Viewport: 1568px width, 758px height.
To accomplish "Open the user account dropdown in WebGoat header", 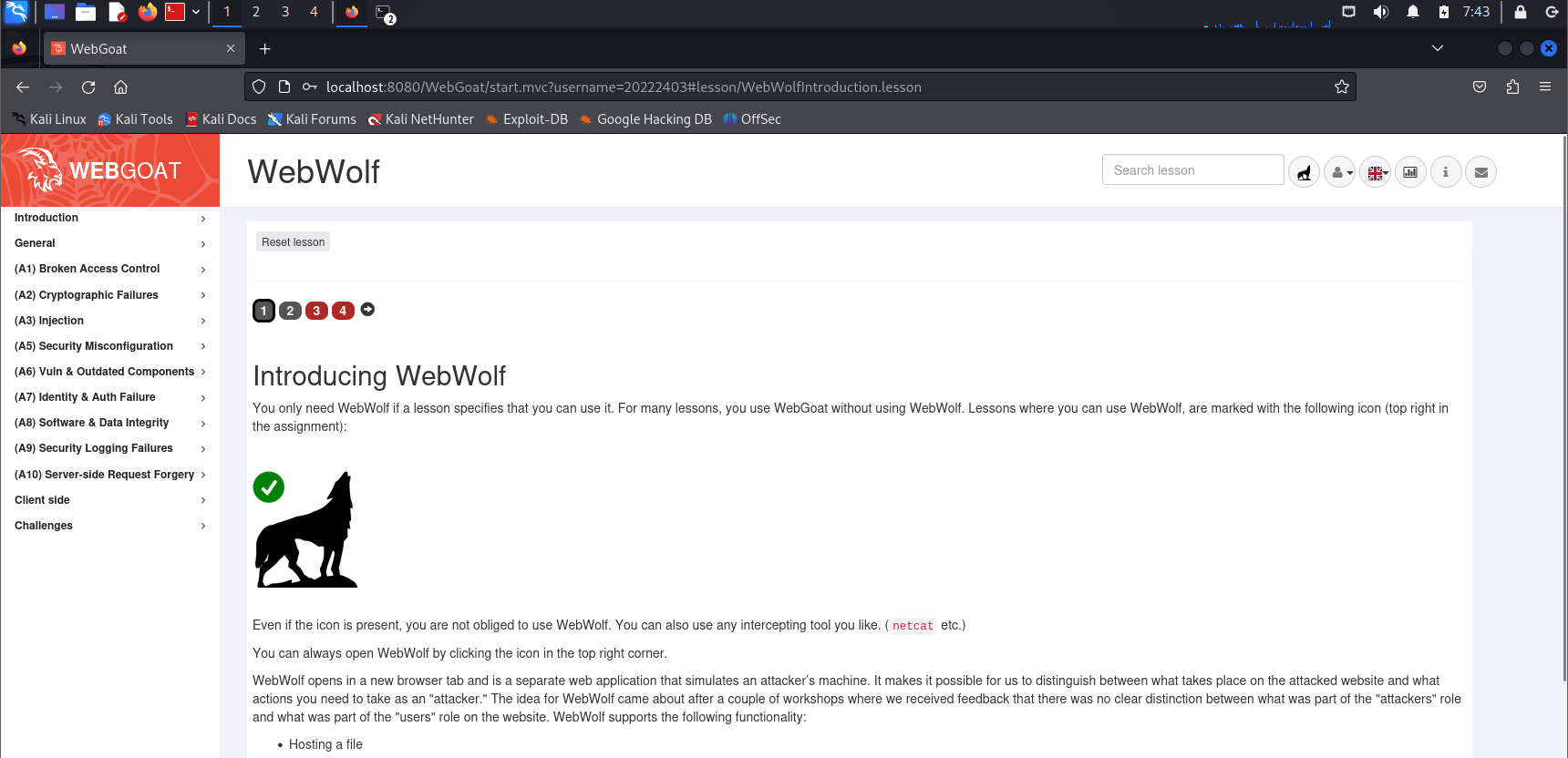I will [x=1339, y=172].
